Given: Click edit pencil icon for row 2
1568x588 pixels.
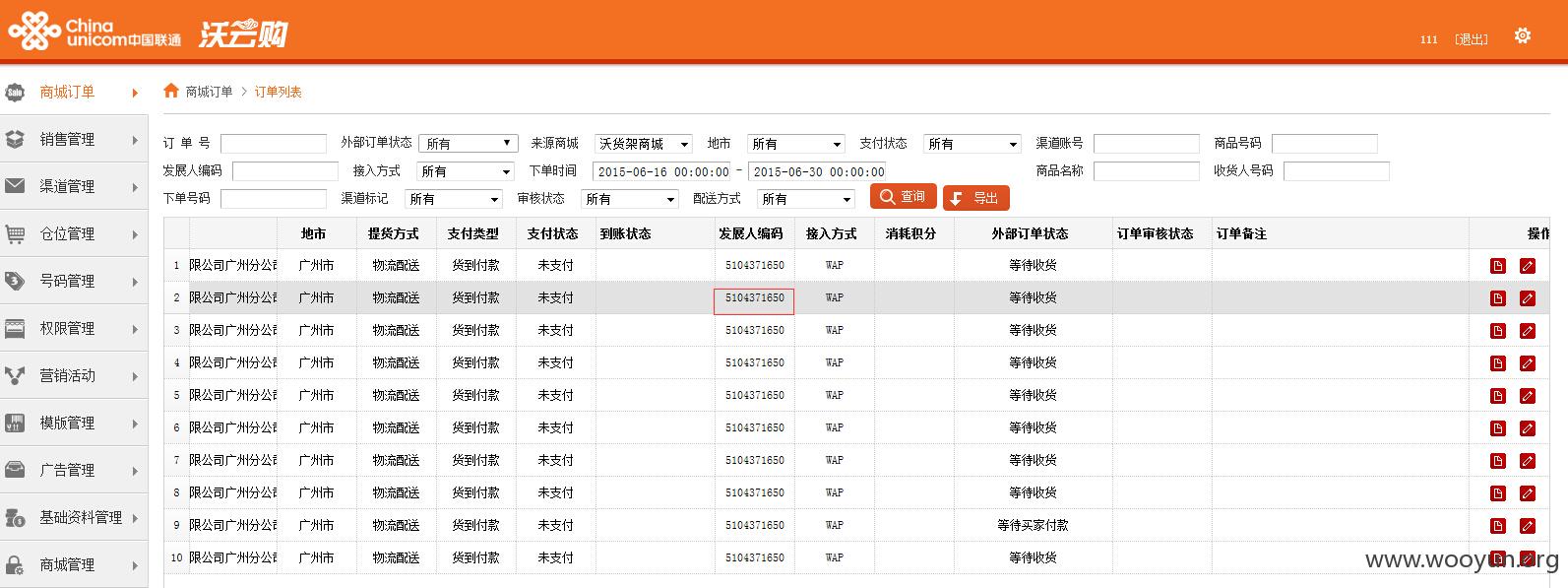Looking at the screenshot, I should (1528, 298).
